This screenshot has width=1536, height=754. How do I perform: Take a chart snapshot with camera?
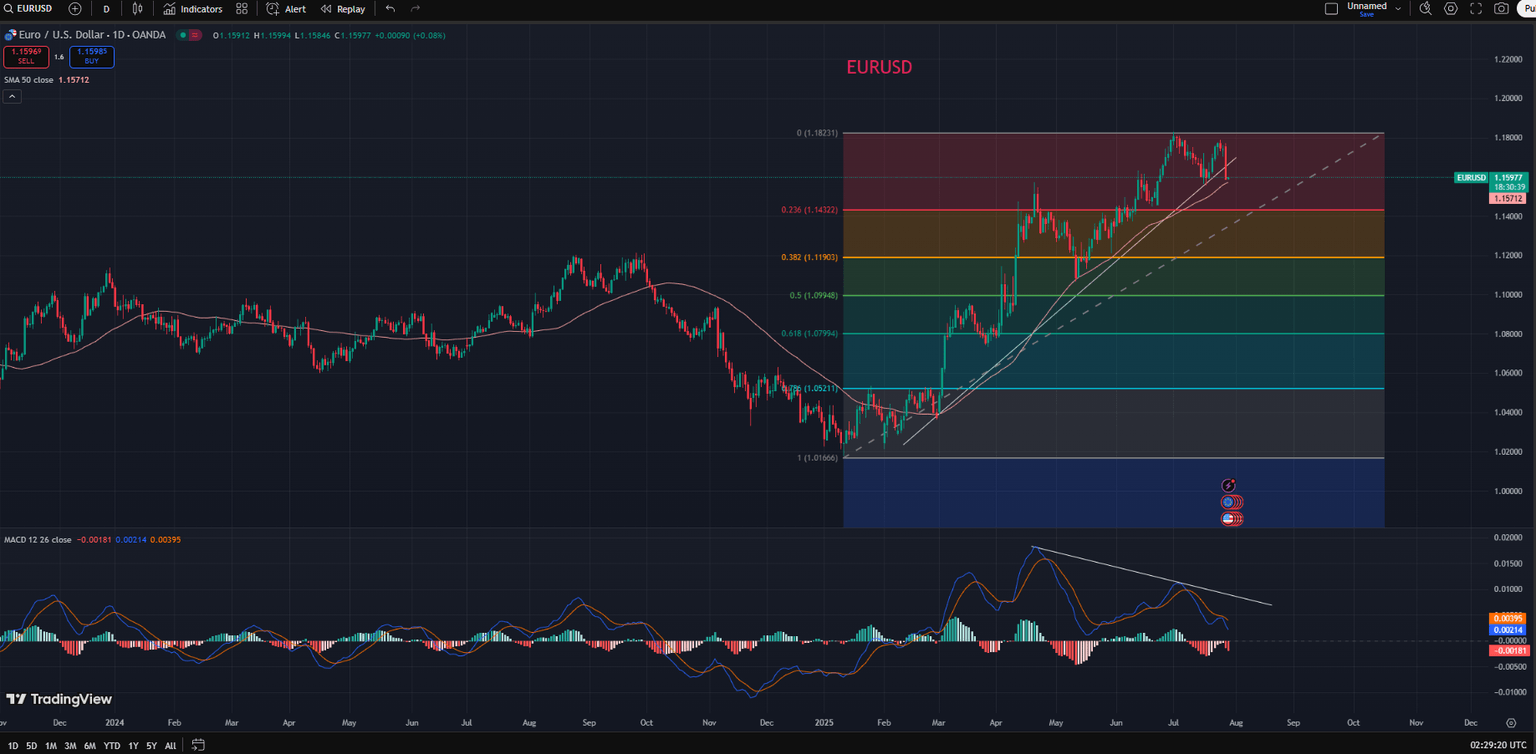click(1501, 9)
